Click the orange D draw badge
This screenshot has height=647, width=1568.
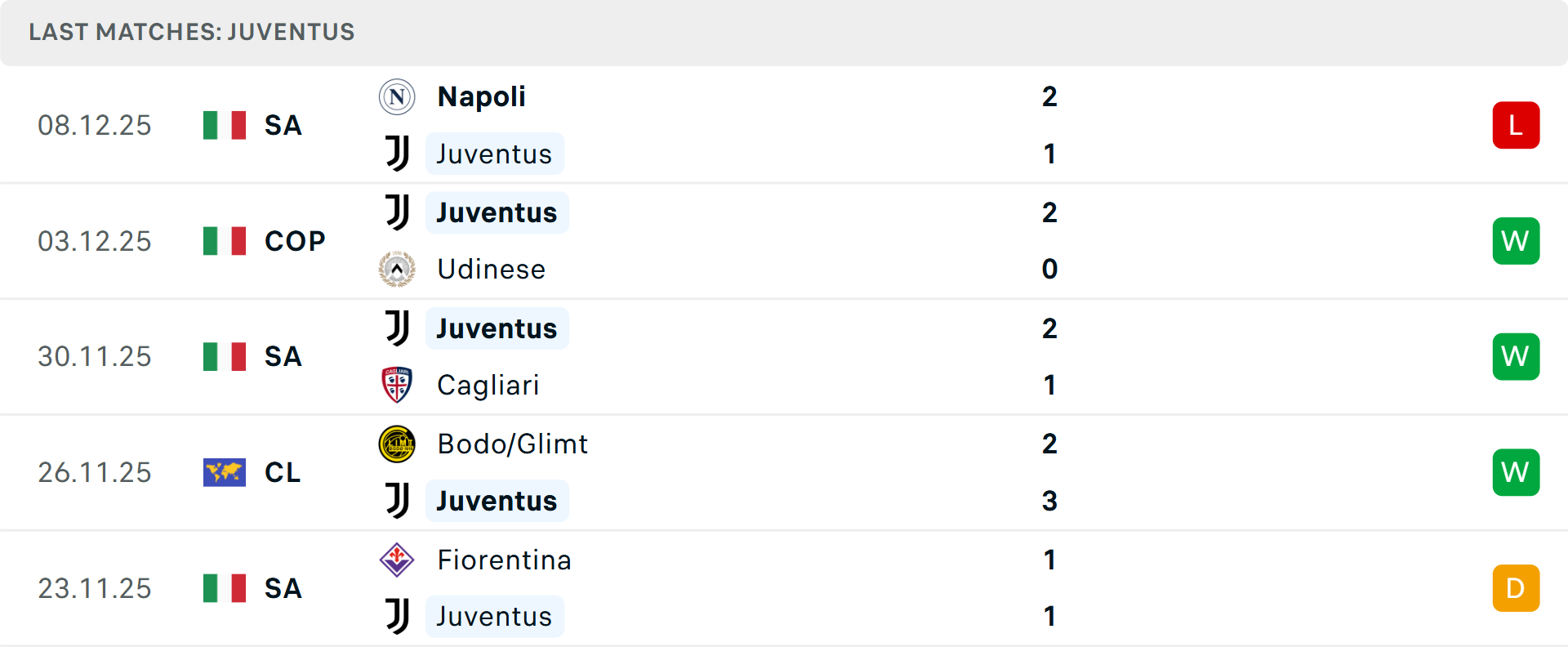[x=1516, y=588]
